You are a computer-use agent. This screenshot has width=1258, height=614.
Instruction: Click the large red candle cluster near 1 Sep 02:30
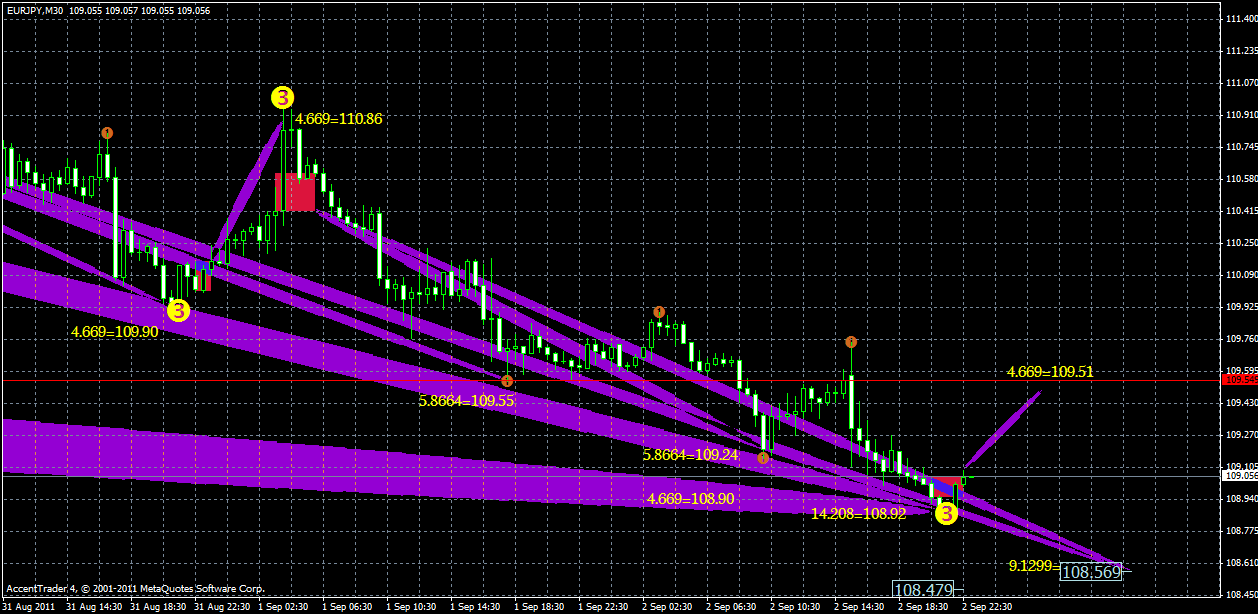(x=295, y=193)
